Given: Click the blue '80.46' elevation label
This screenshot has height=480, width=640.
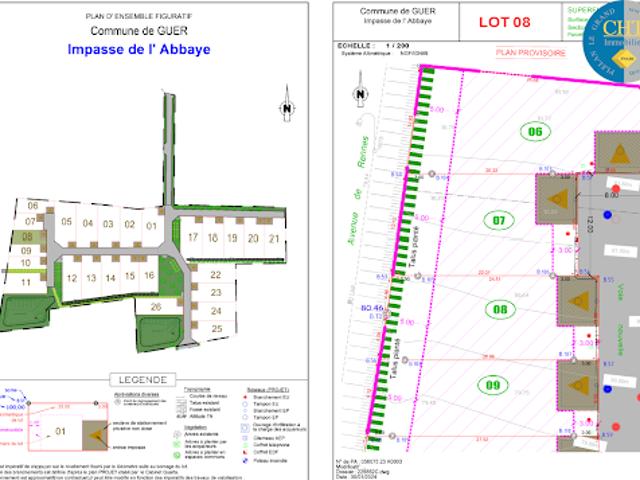Looking at the screenshot, I should coord(372,308).
